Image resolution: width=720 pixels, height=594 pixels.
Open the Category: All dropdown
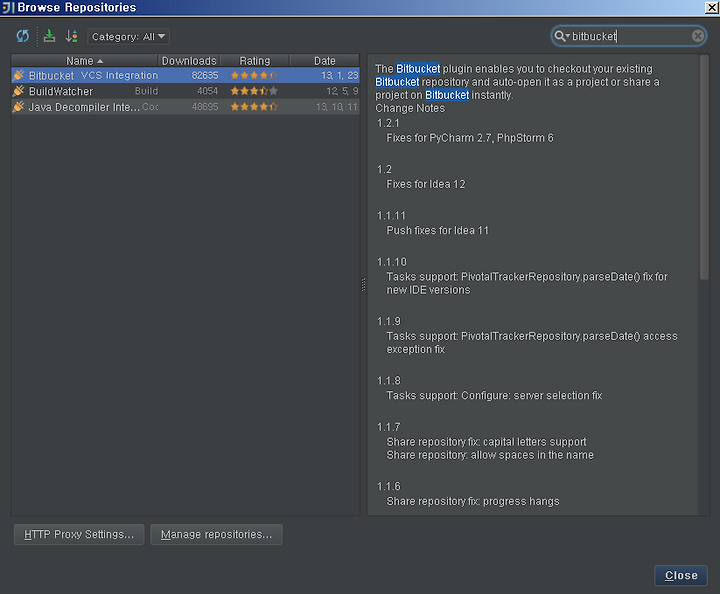[129, 37]
